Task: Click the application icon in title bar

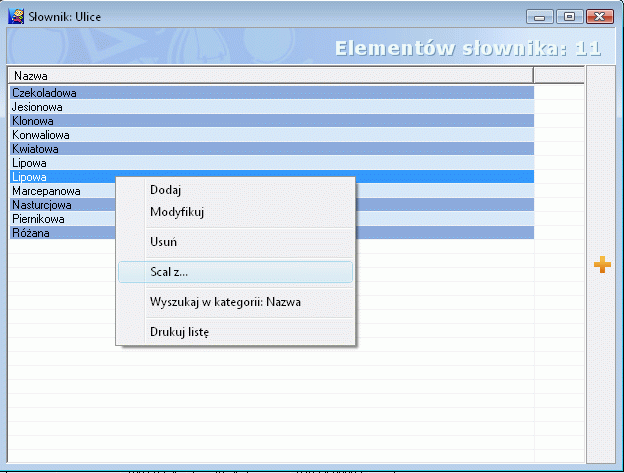Action: pos(16,16)
